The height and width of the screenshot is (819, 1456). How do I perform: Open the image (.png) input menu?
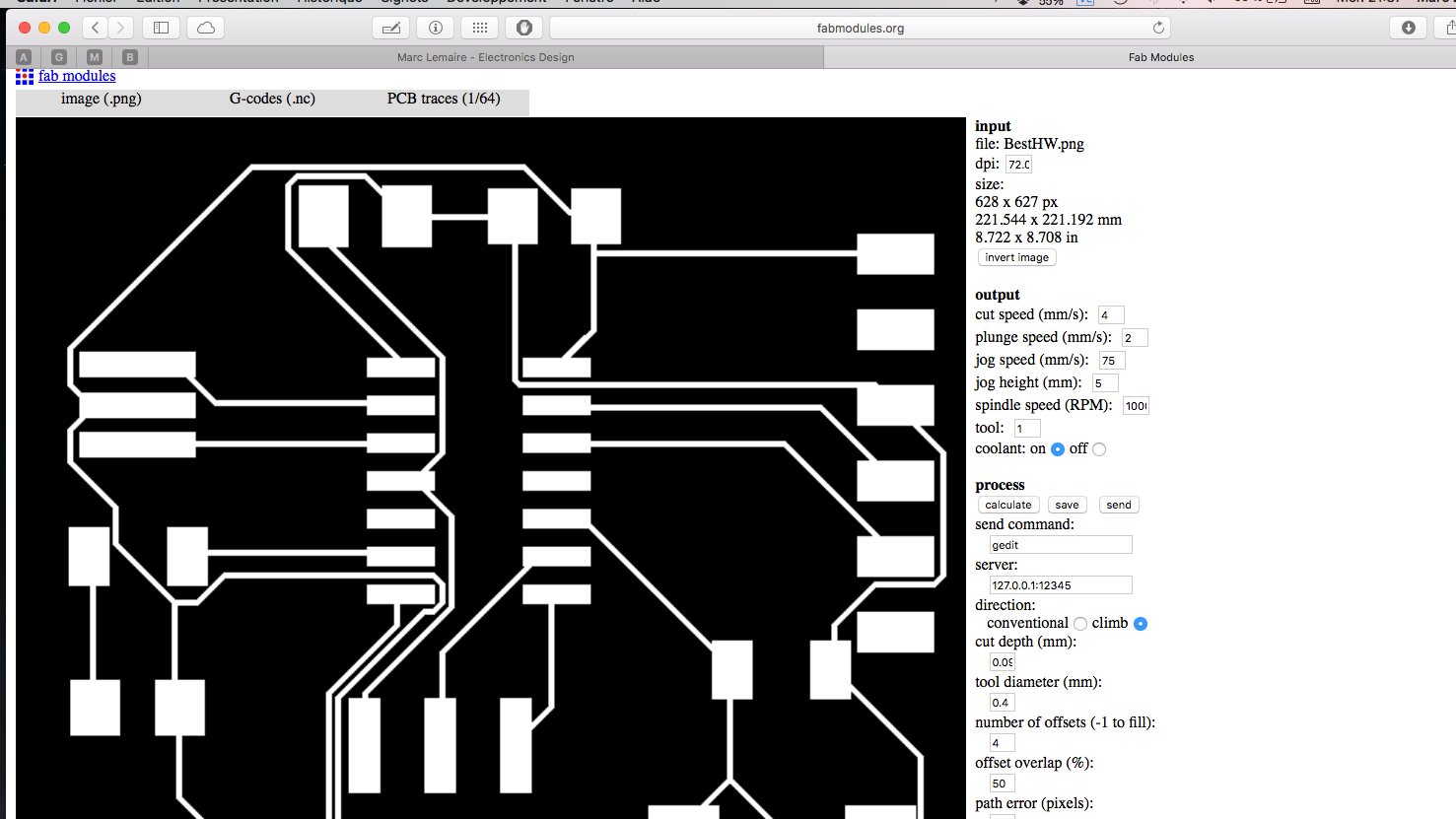coord(102,99)
